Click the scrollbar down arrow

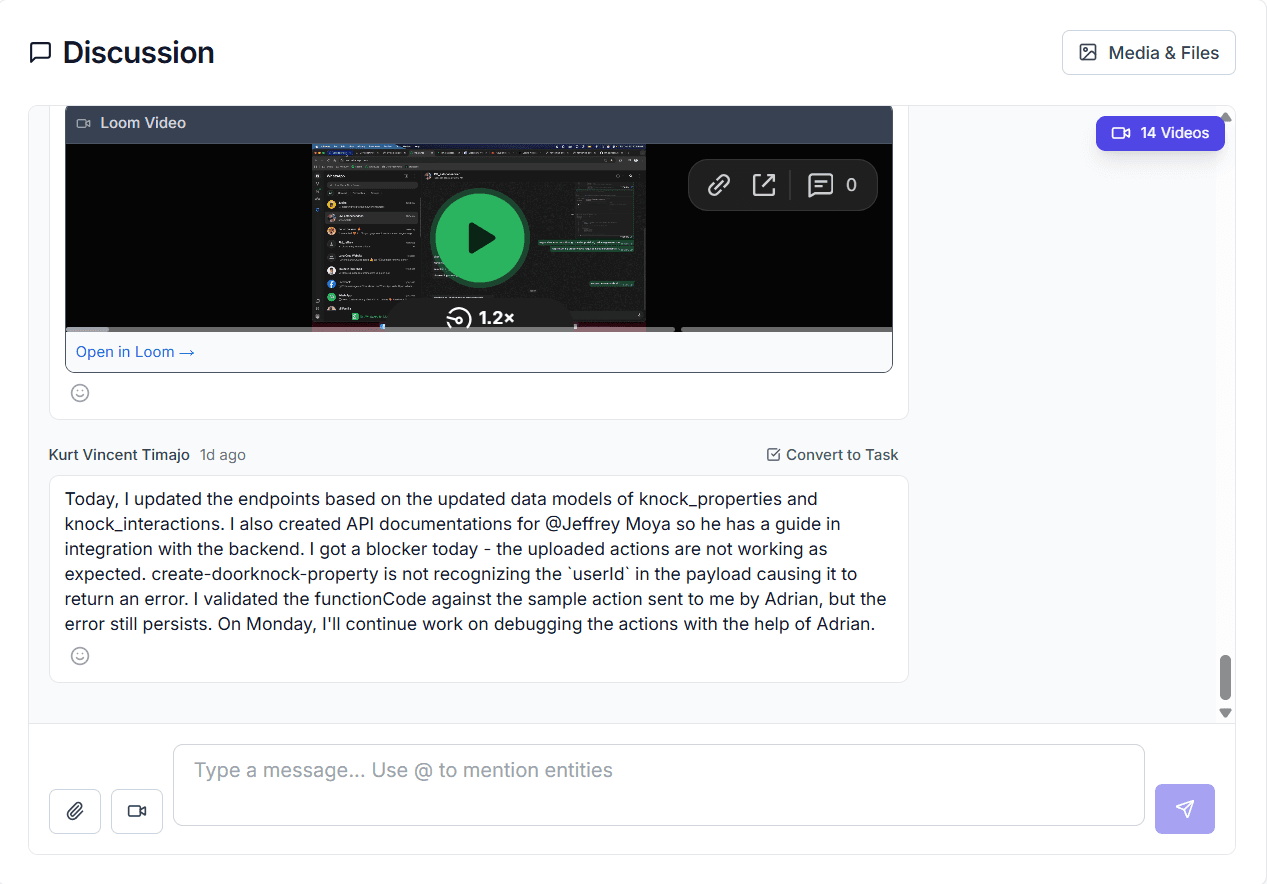click(1225, 713)
